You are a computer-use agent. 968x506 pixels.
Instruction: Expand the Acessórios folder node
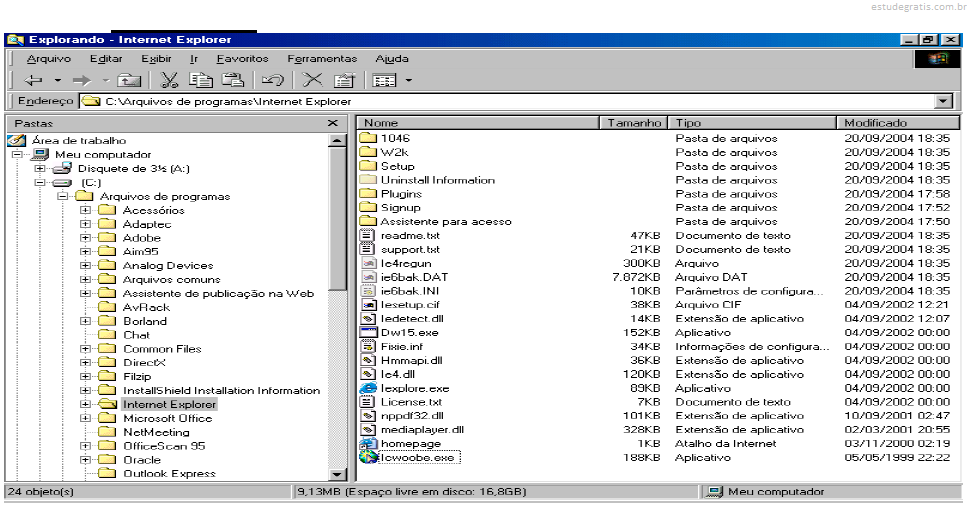pyautogui.click(x=86, y=210)
